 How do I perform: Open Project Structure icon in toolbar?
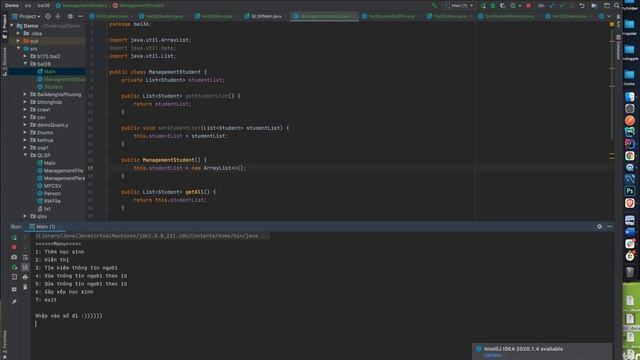click(607, 6)
